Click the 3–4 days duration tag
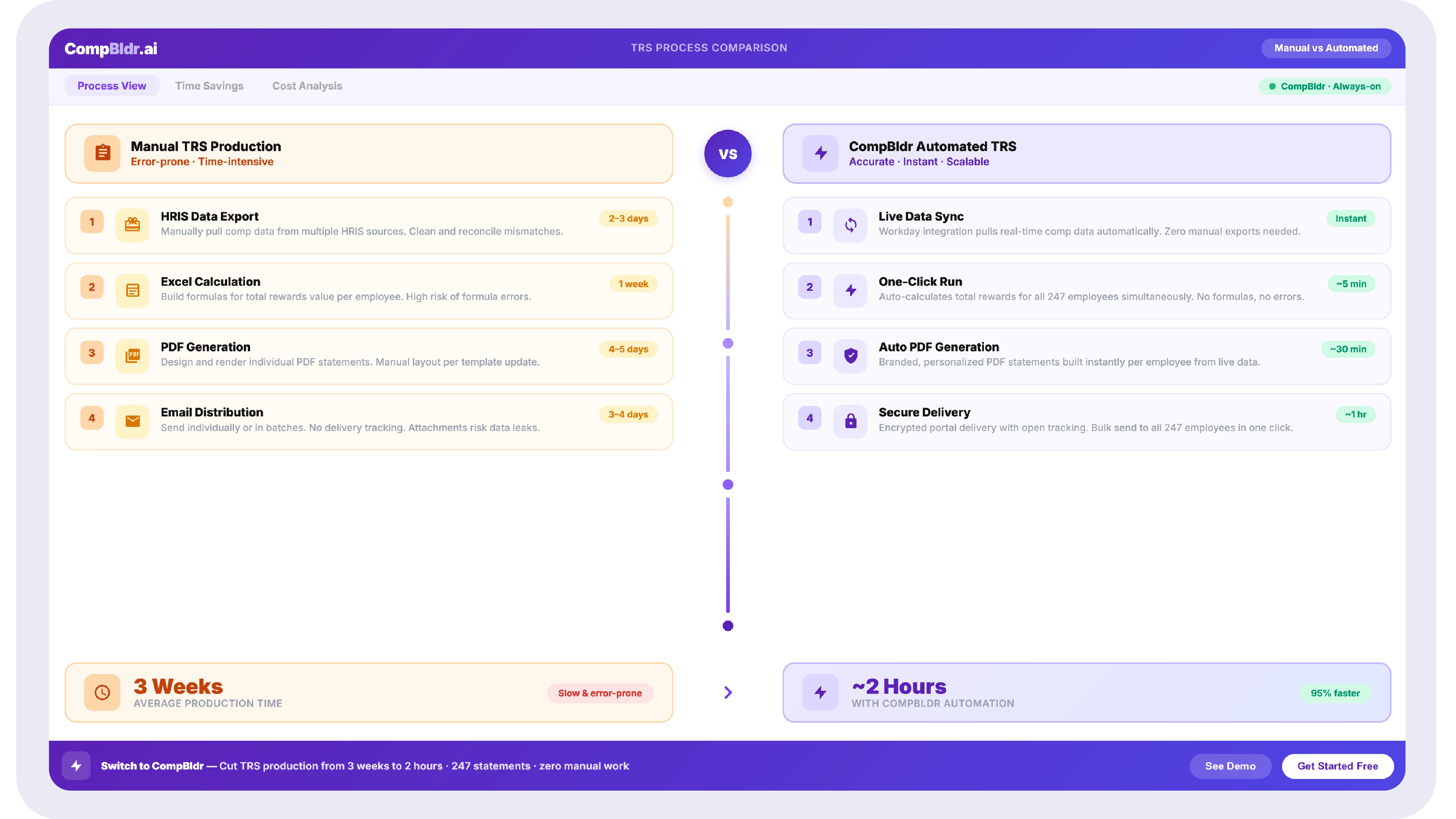Viewport: 1456px width, 819px height. [x=628, y=414]
